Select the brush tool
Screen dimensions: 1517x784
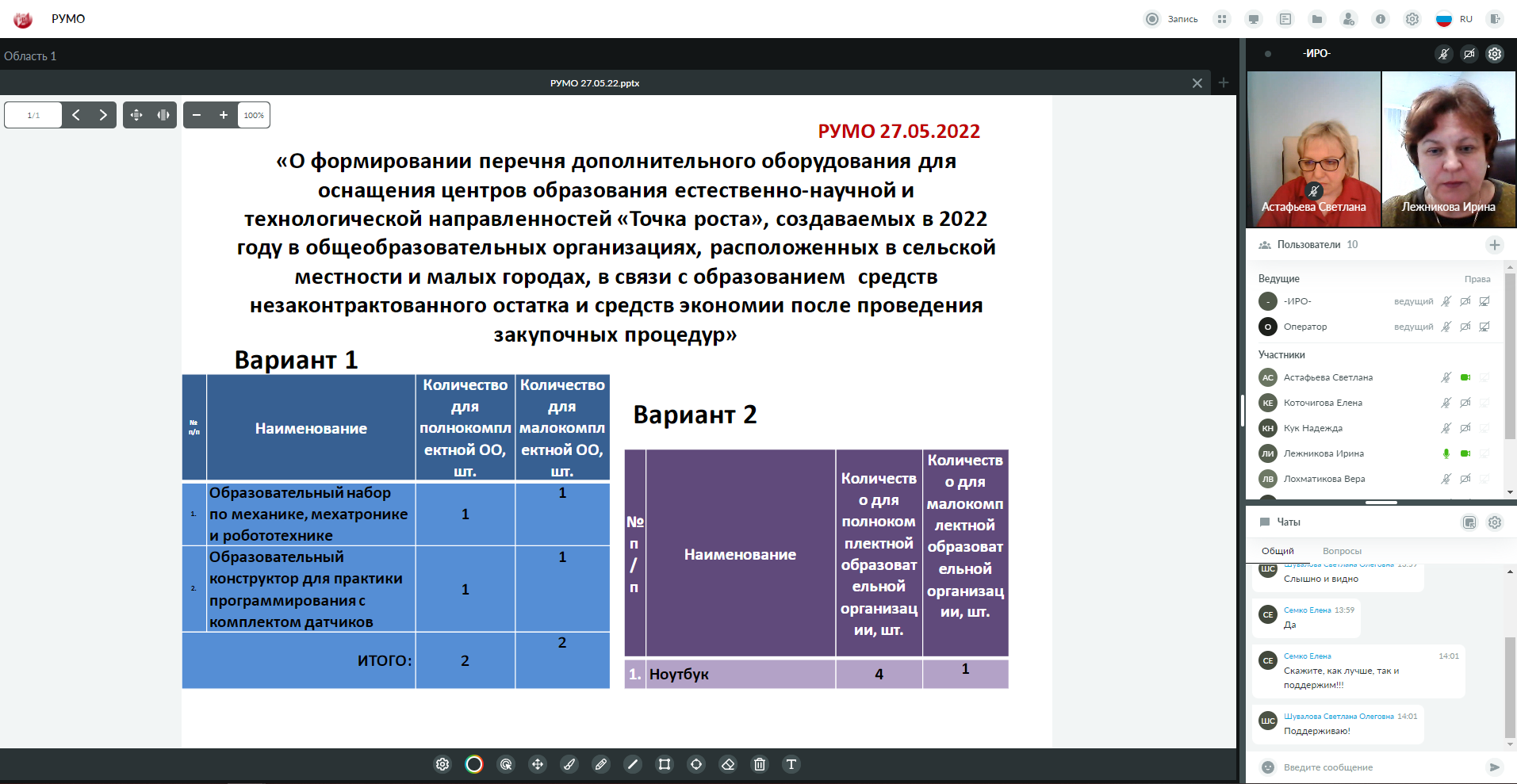(x=569, y=764)
